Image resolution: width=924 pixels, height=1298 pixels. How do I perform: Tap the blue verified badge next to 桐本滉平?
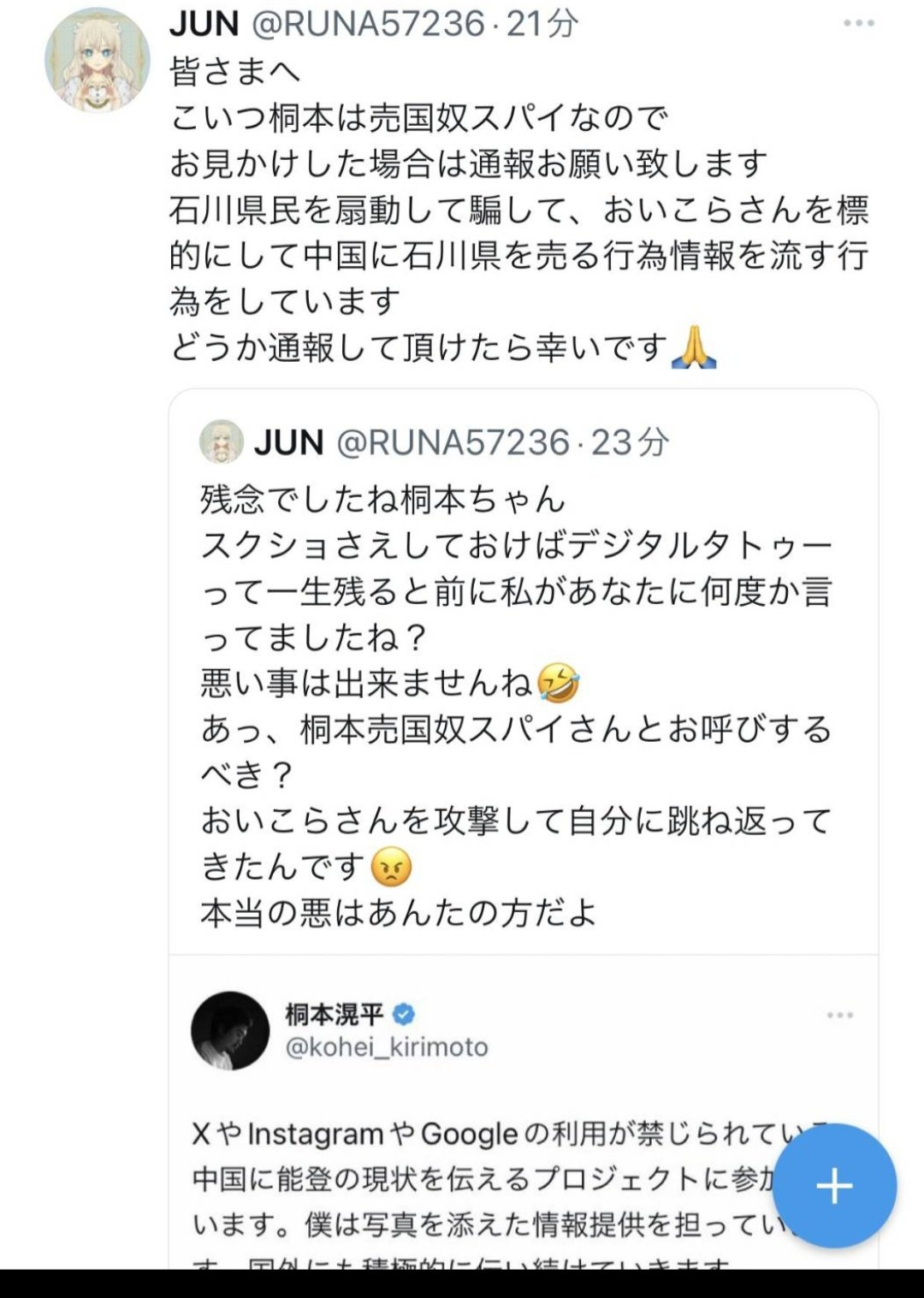point(404,1015)
